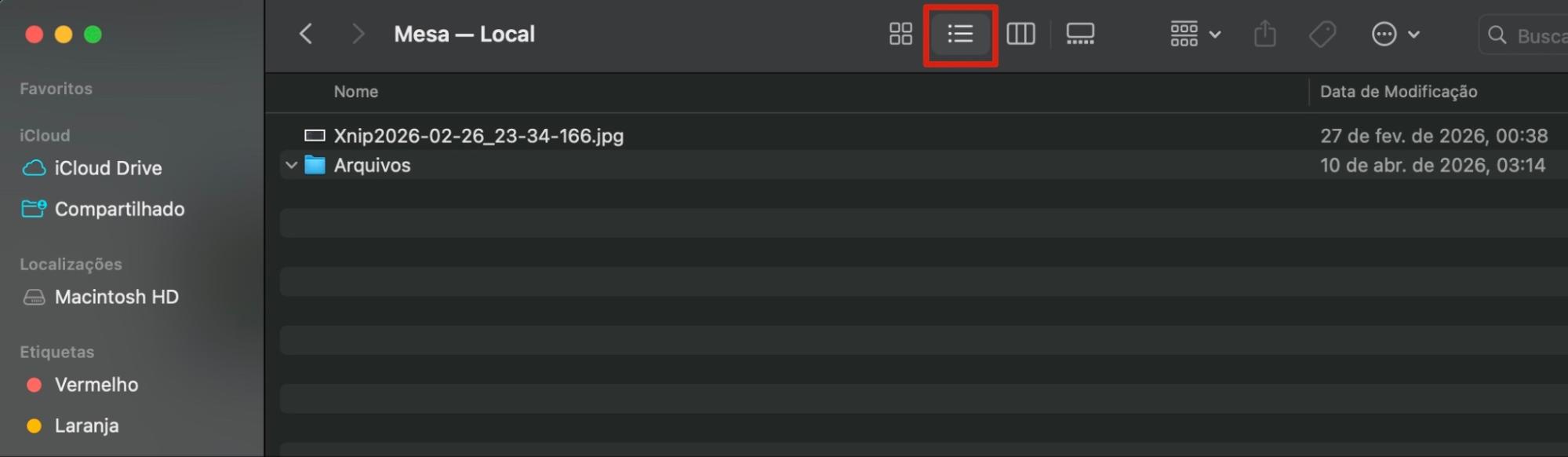Open the grouping options dropdown
This screenshot has width=1568, height=457.
point(1193,34)
